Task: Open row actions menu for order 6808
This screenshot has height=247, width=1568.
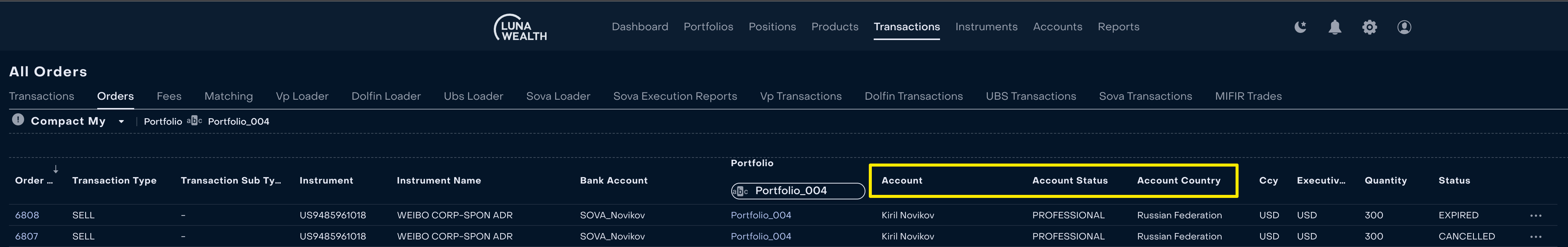Action: (1536, 215)
